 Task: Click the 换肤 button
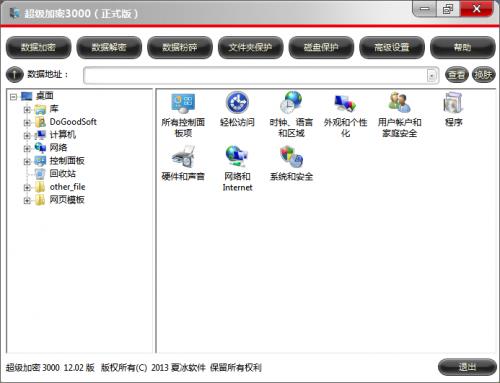click(x=483, y=75)
